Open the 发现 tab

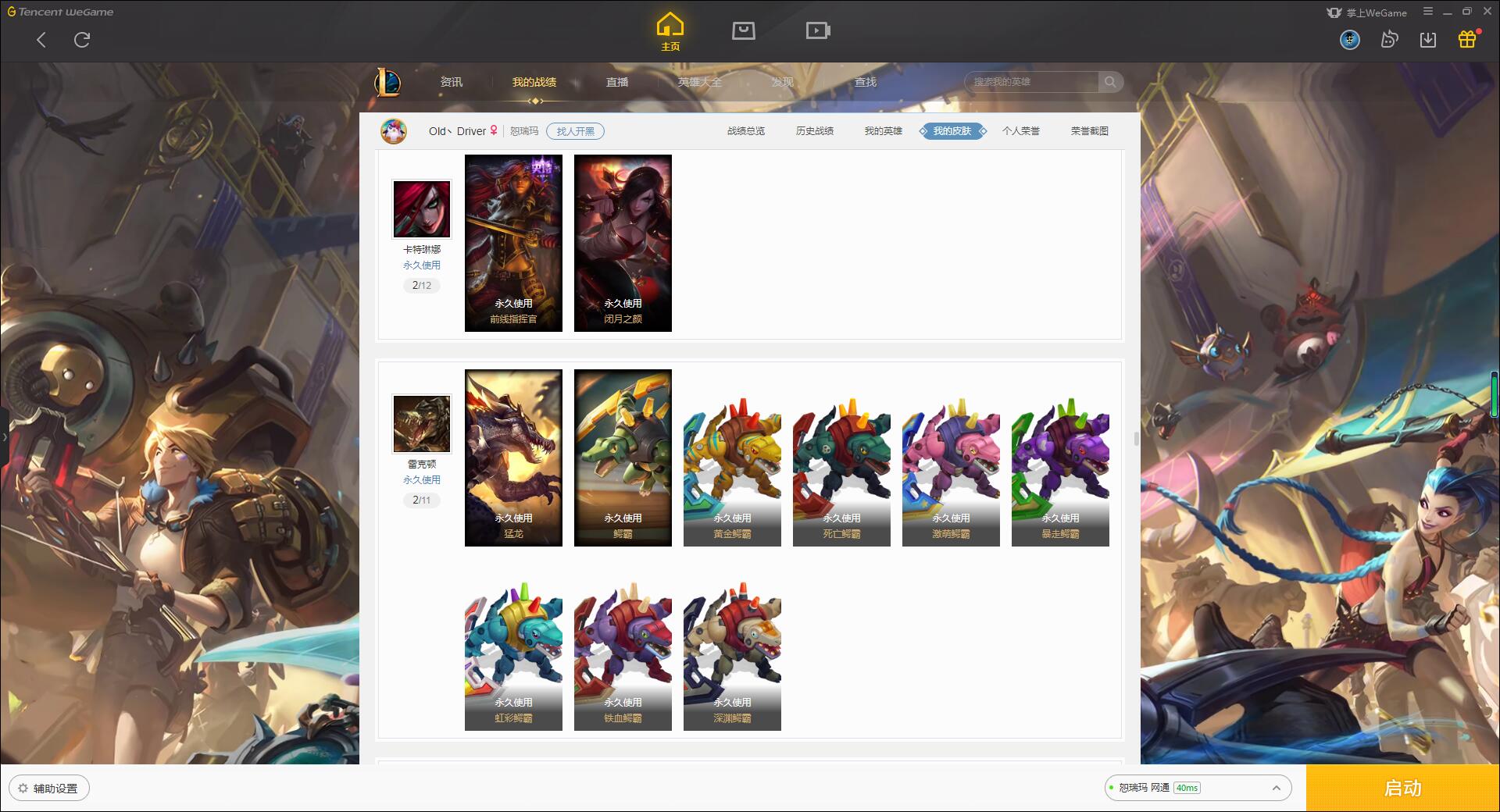pos(783,82)
